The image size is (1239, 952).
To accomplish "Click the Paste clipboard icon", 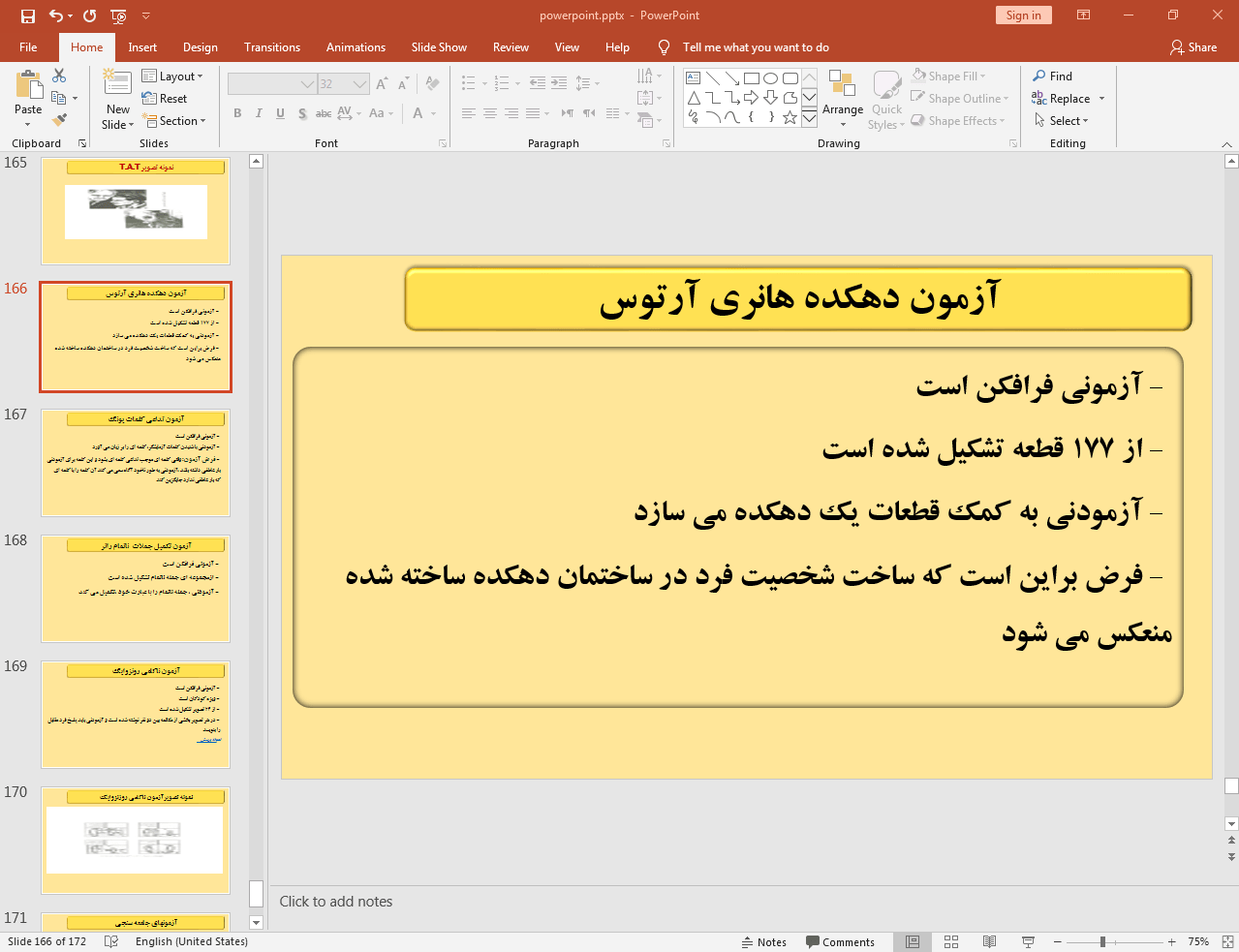I will click(x=28, y=85).
